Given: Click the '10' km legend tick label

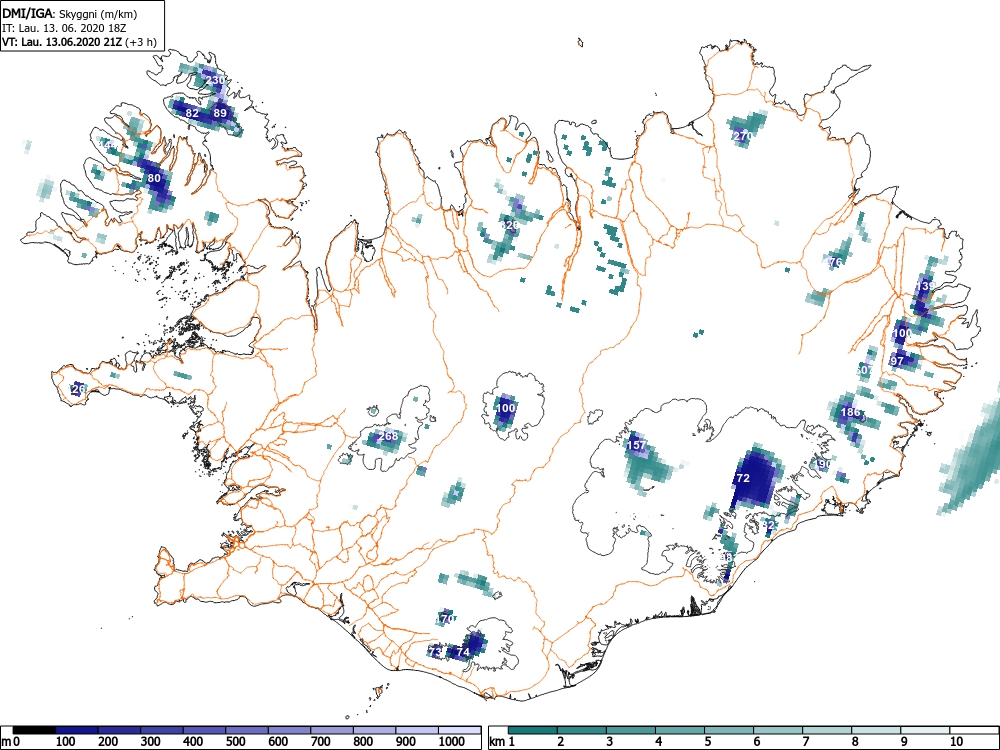Looking at the screenshot, I should [x=956, y=742].
